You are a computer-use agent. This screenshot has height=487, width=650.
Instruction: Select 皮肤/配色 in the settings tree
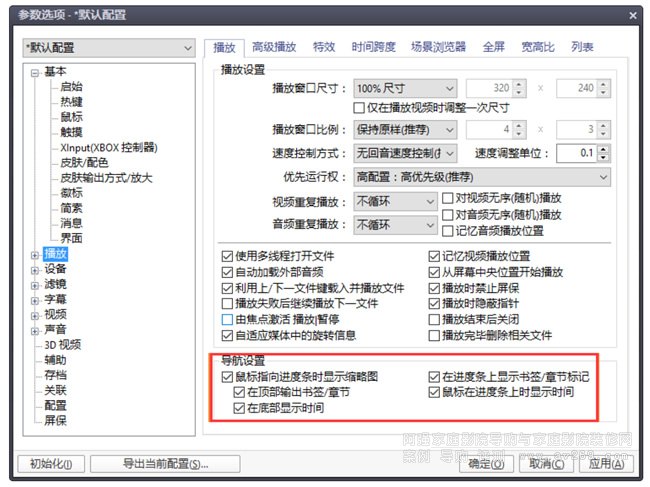83,162
